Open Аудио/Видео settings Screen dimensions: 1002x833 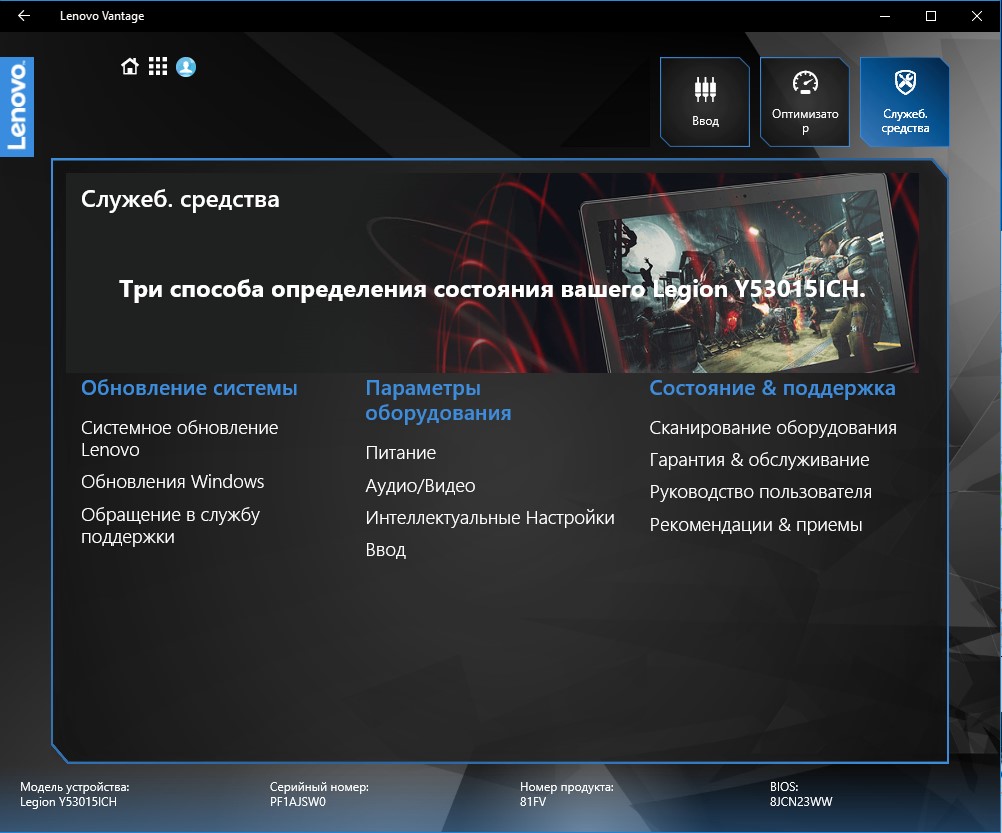click(420, 485)
